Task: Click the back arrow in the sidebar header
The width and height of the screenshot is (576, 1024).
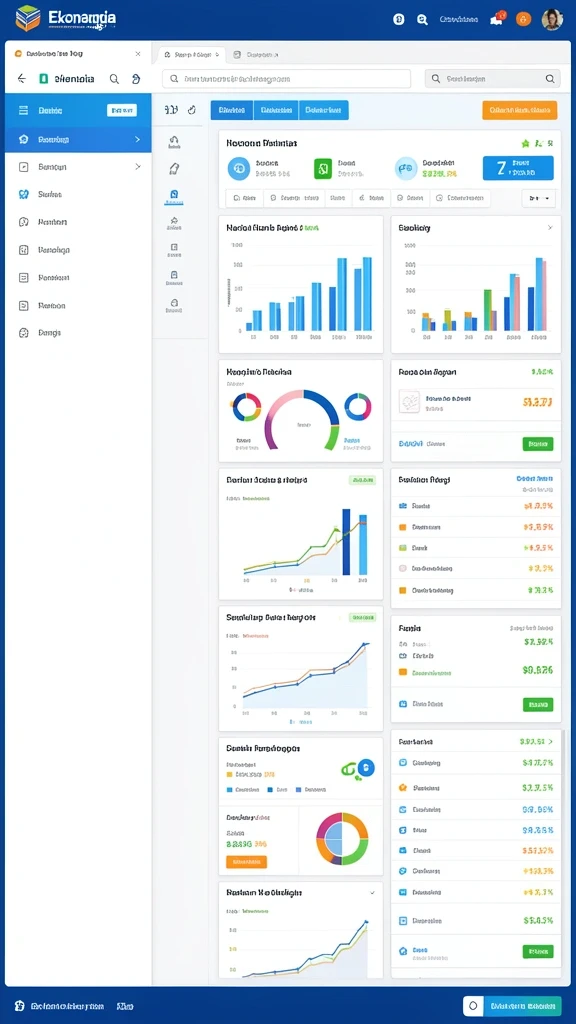Action: 22,79
